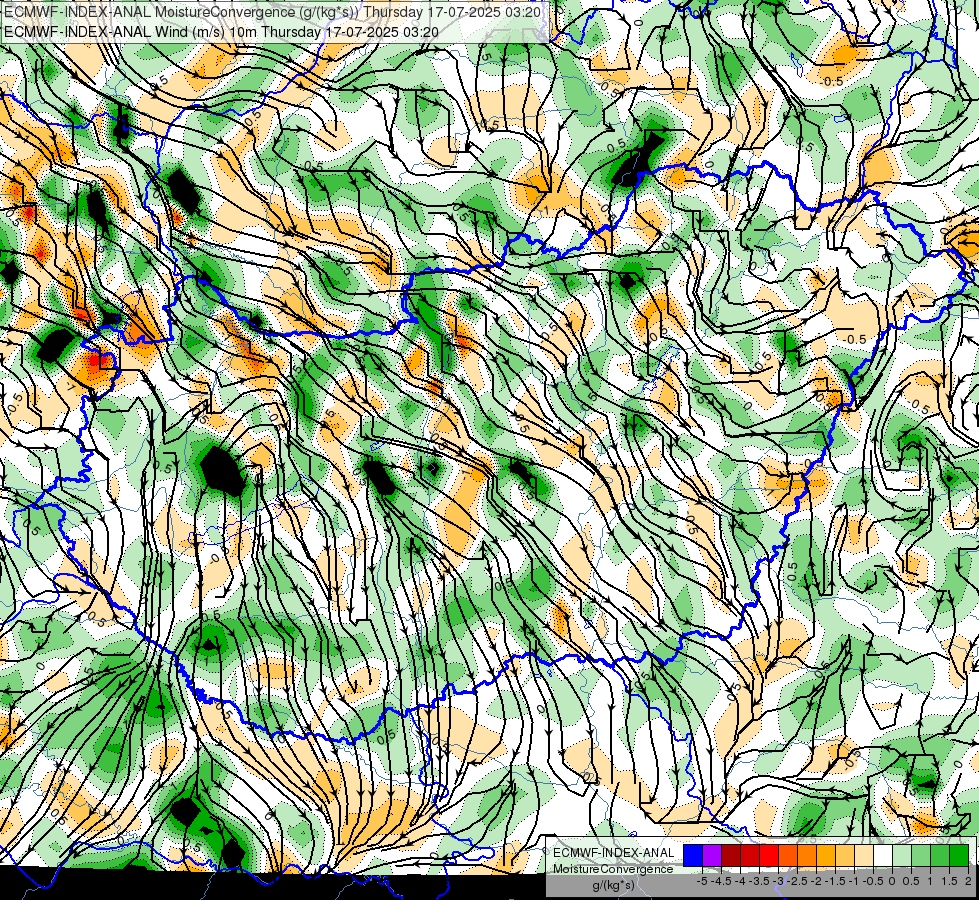Click the dark maroon swatch in the legend
979x900 pixels.
pos(731,856)
